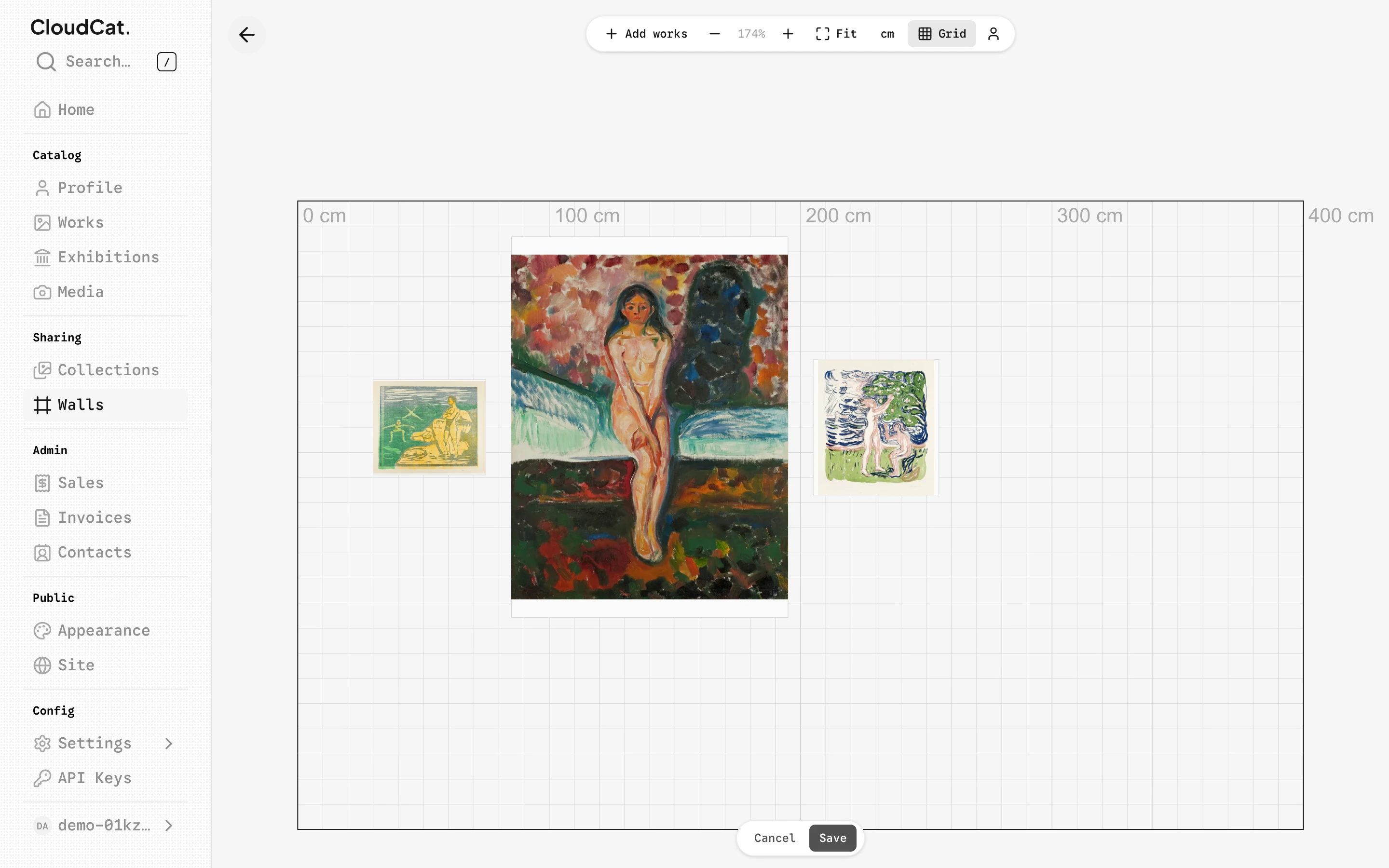Select the Walls menu item

(106, 405)
